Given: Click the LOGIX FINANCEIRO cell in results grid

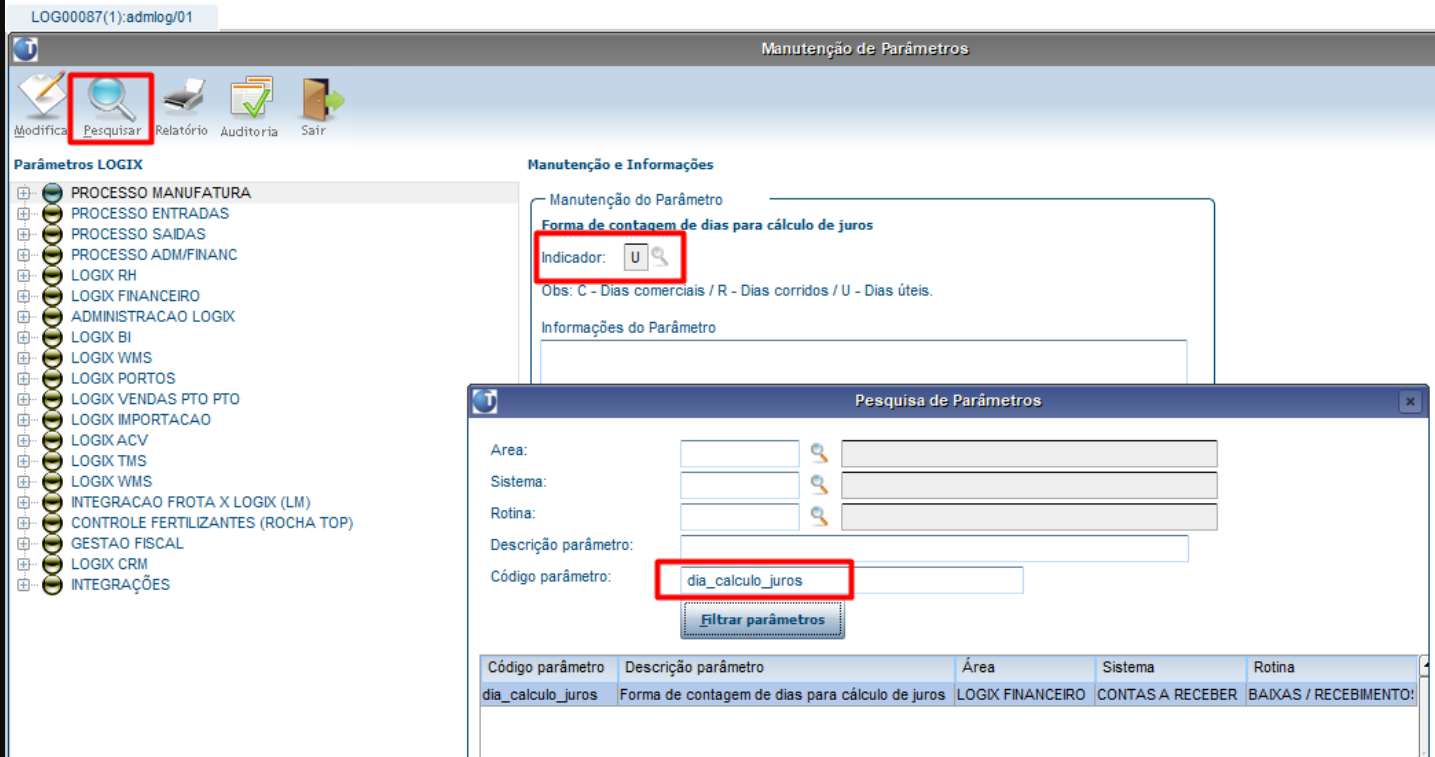Looking at the screenshot, I should pos(1024,694).
